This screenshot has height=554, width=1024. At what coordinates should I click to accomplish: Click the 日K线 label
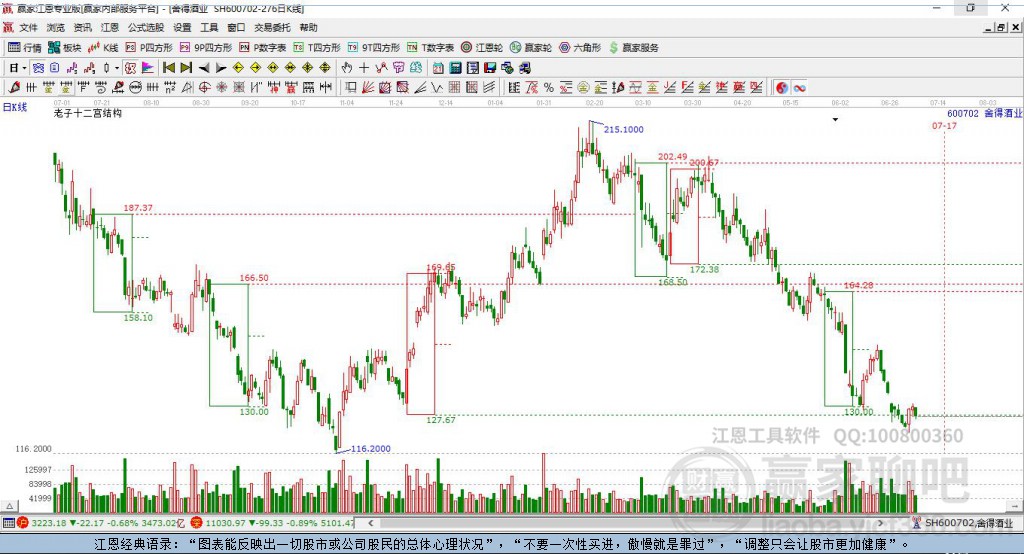point(15,107)
